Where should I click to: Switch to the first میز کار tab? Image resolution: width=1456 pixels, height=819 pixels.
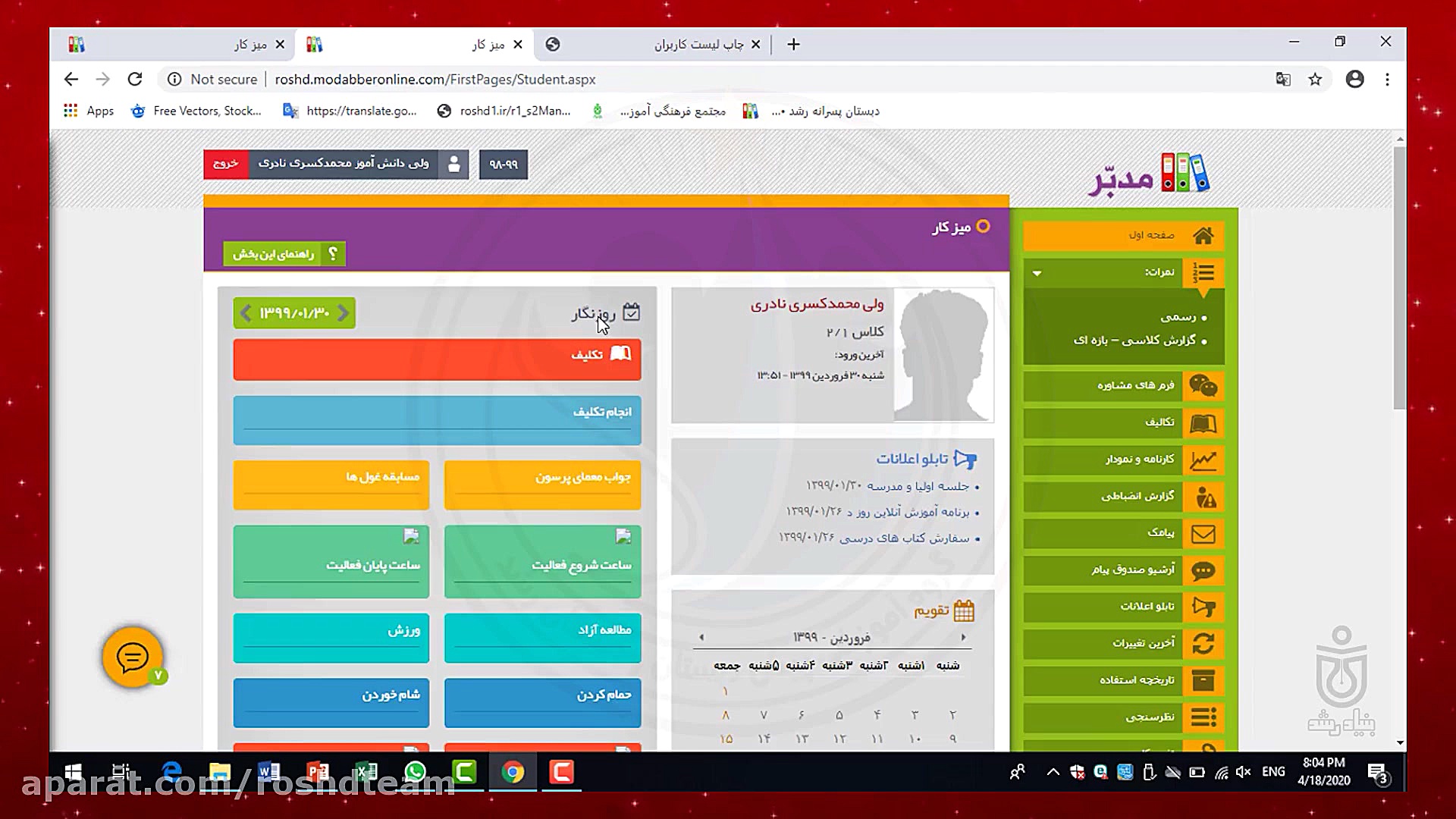(212, 44)
